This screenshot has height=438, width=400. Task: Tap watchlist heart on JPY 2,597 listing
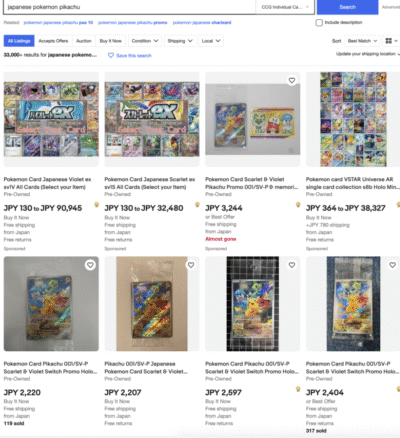(292, 265)
